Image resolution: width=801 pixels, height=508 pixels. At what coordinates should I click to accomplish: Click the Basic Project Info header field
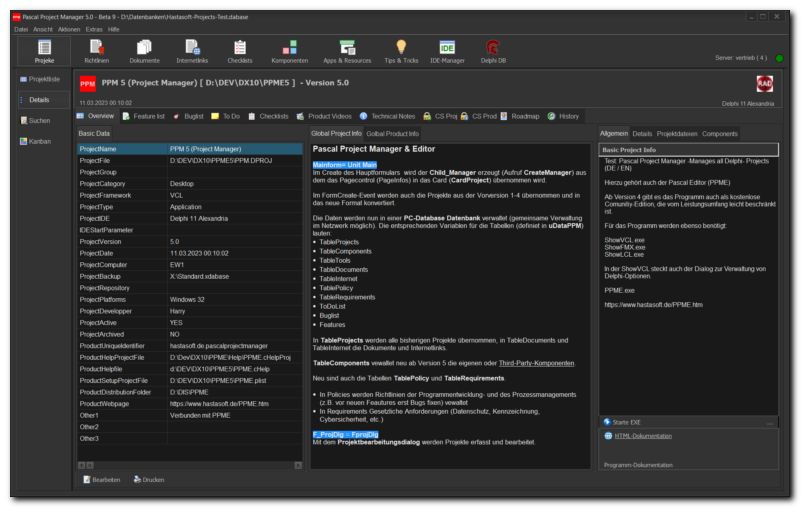click(689, 150)
